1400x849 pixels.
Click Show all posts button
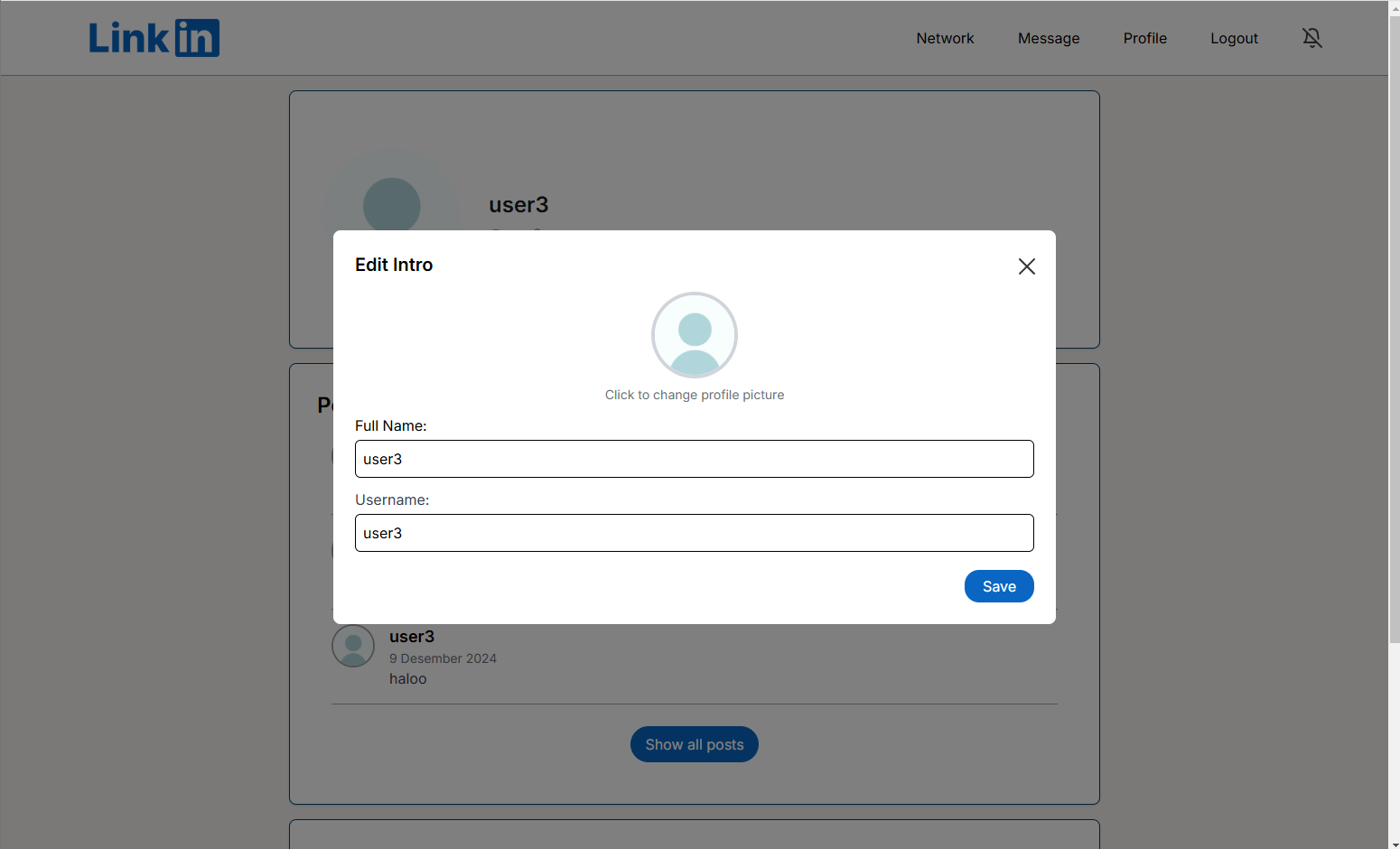695,744
